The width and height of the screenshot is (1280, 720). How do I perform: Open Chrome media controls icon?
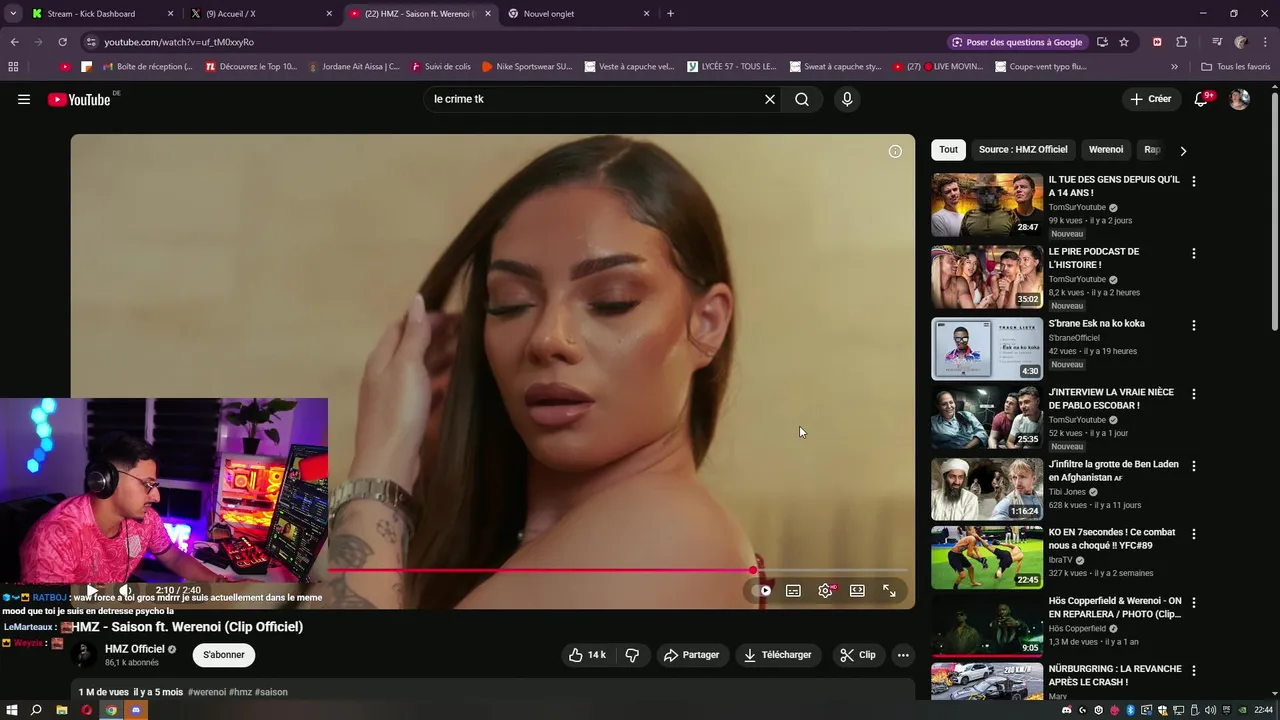[x=1217, y=42]
